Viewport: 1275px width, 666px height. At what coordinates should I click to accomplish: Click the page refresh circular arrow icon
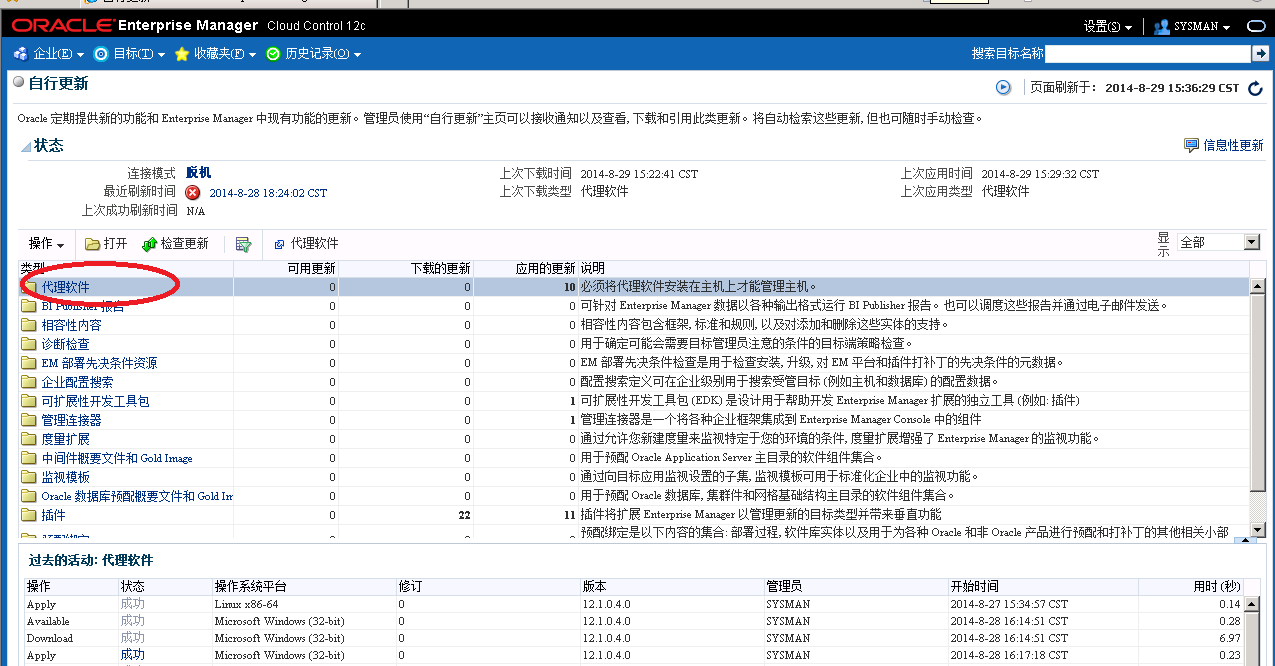coord(1257,88)
